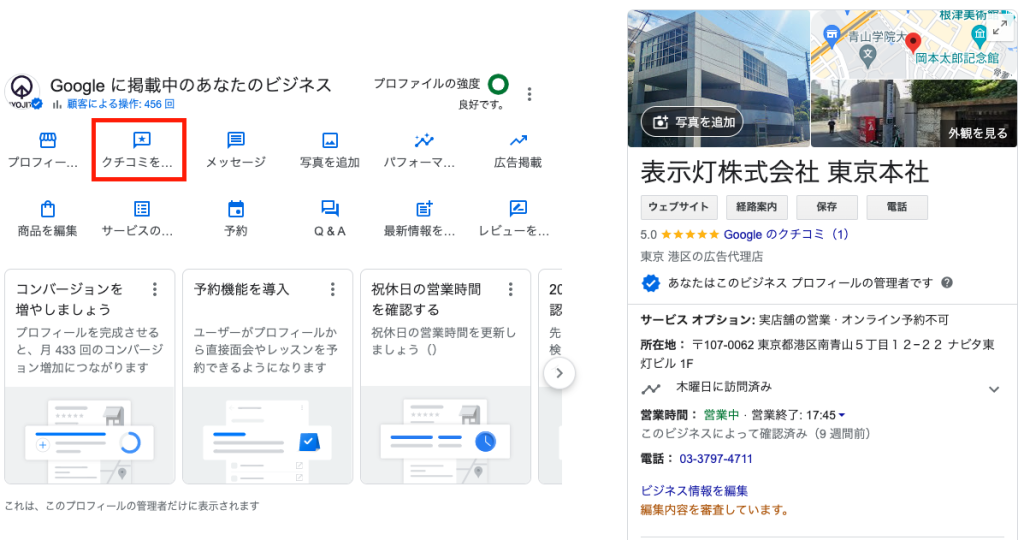Expand the map using the fullscreen arrows icon

[x=999, y=28]
